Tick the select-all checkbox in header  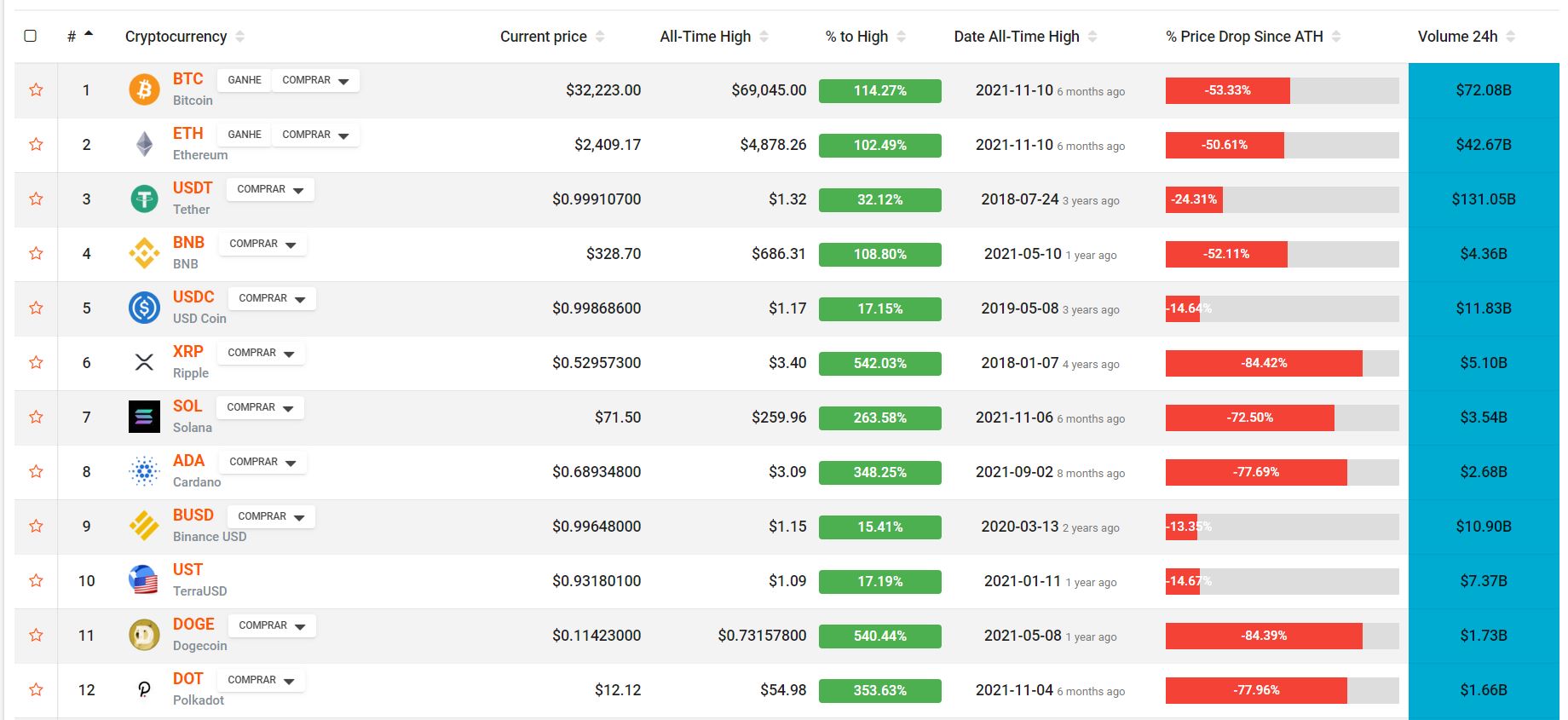31,36
